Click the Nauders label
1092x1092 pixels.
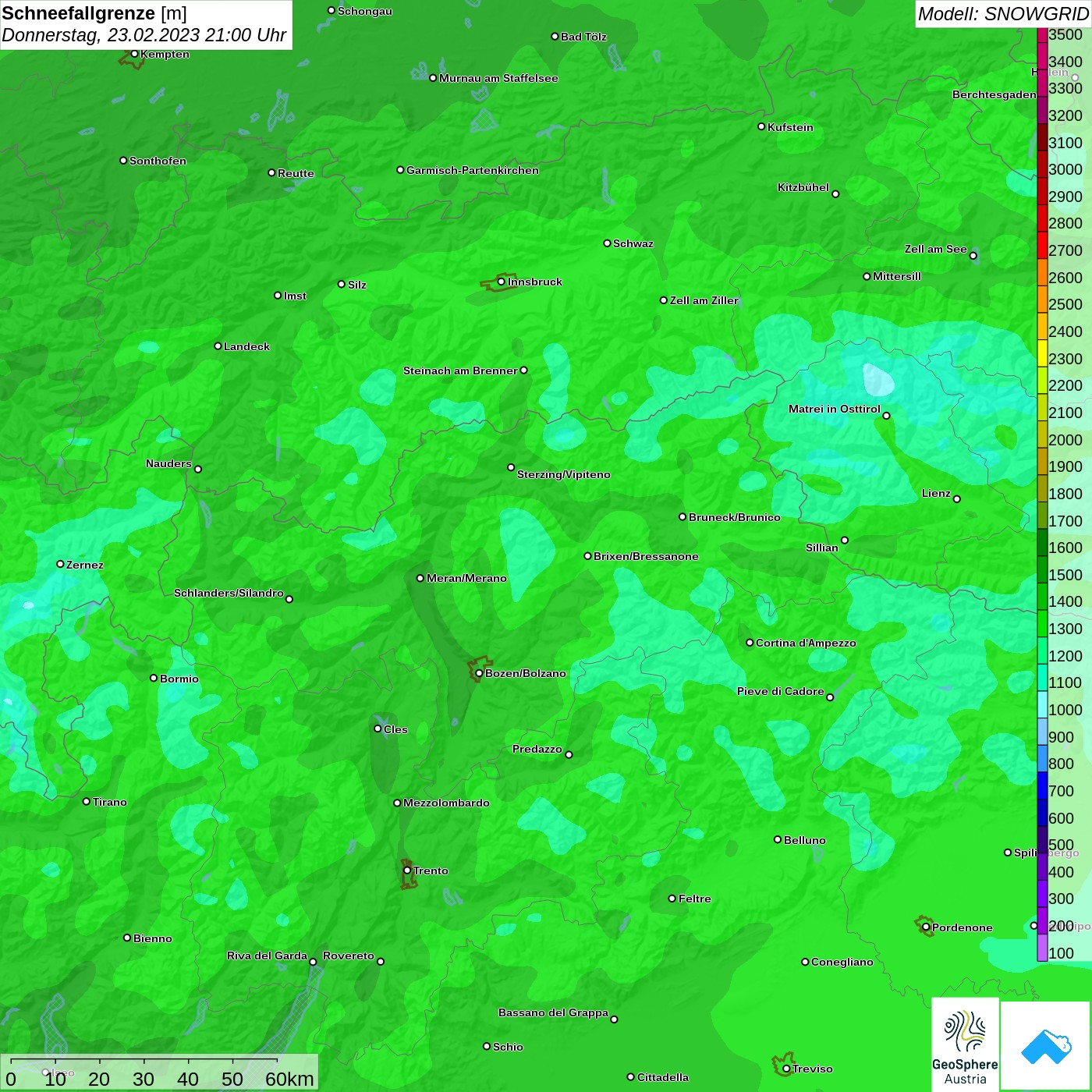(x=168, y=463)
